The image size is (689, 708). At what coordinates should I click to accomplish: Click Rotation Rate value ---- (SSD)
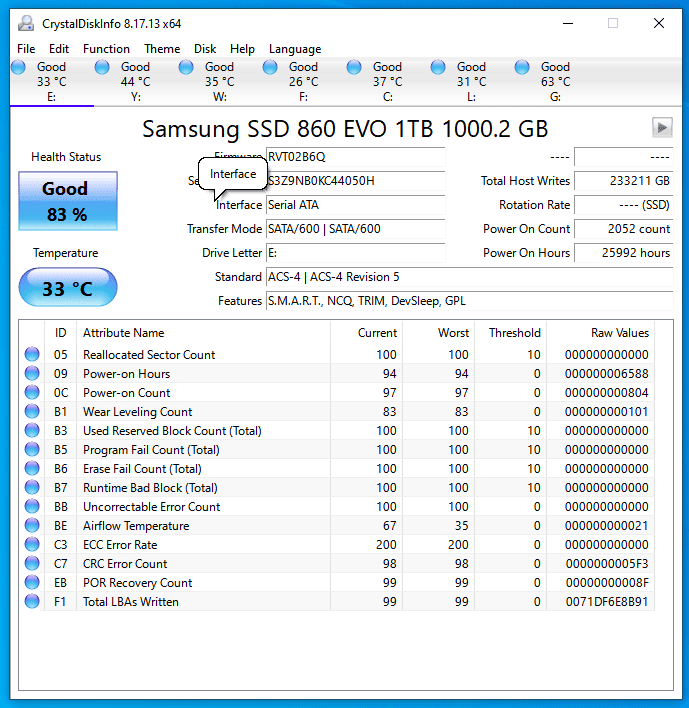click(624, 205)
